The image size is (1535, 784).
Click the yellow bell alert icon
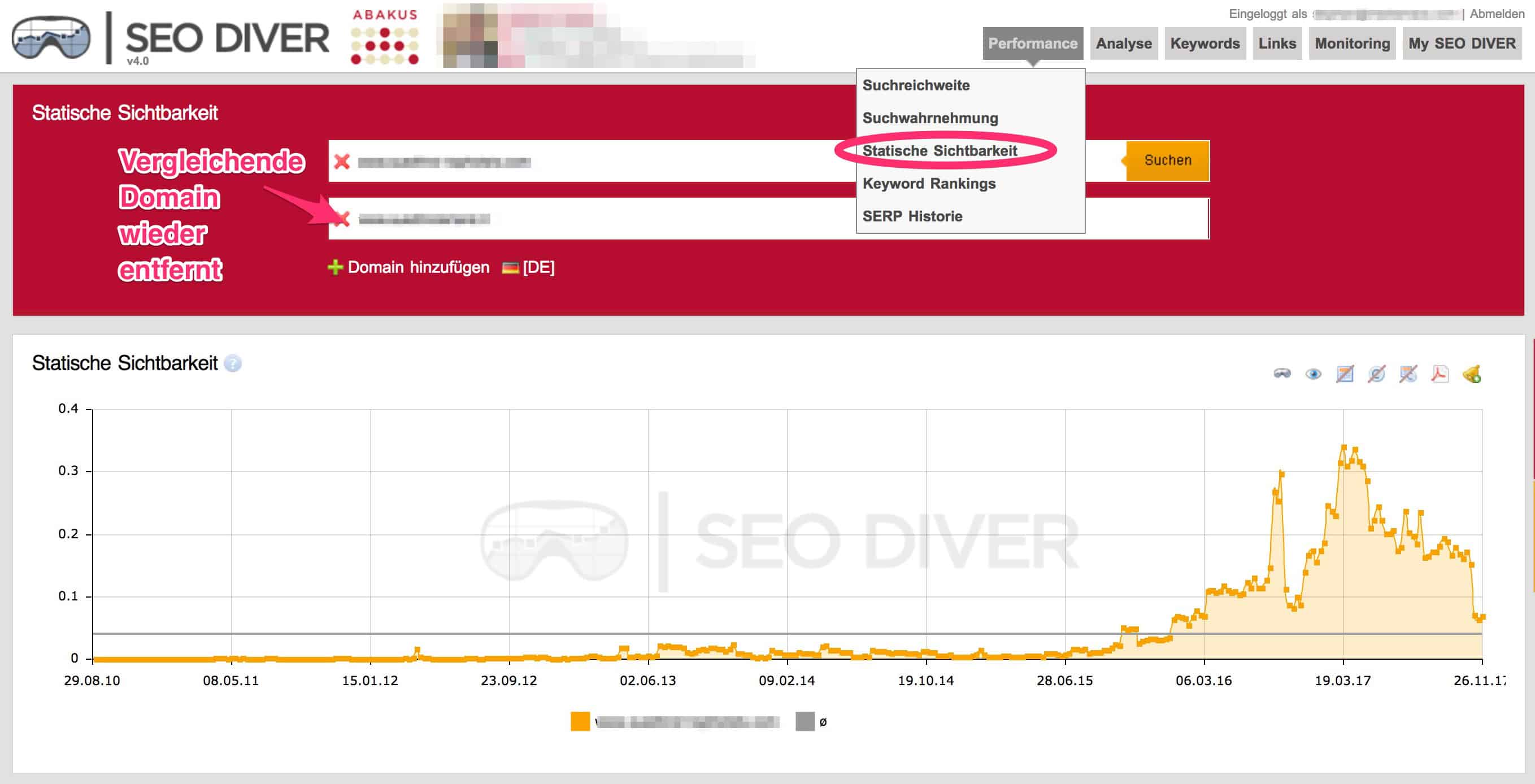[x=1472, y=374]
